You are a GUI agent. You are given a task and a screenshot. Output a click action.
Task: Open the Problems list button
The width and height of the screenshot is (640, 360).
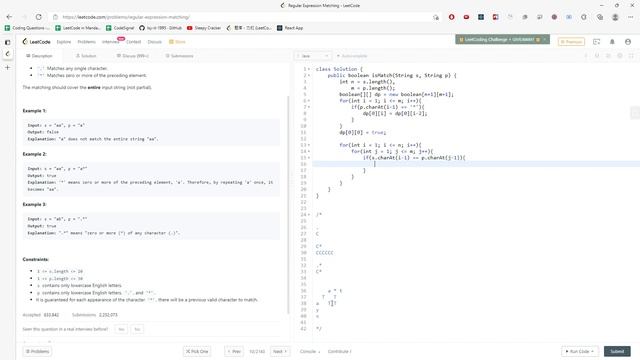(37, 351)
